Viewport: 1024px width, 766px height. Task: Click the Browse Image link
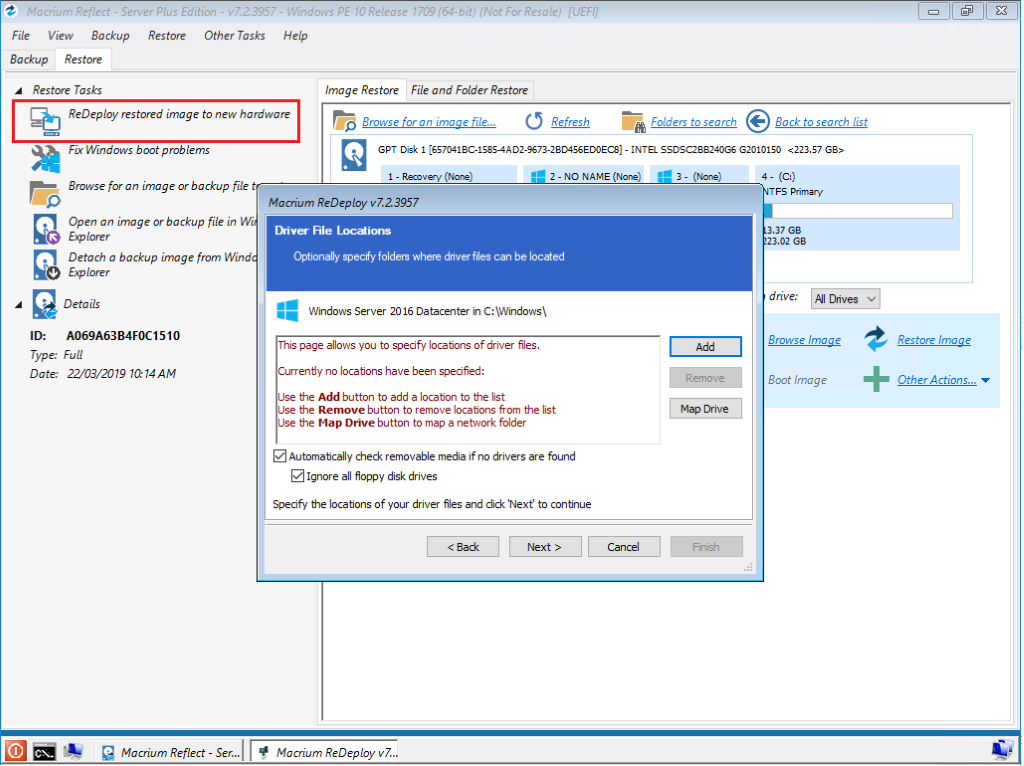click(x=804, y=340)
